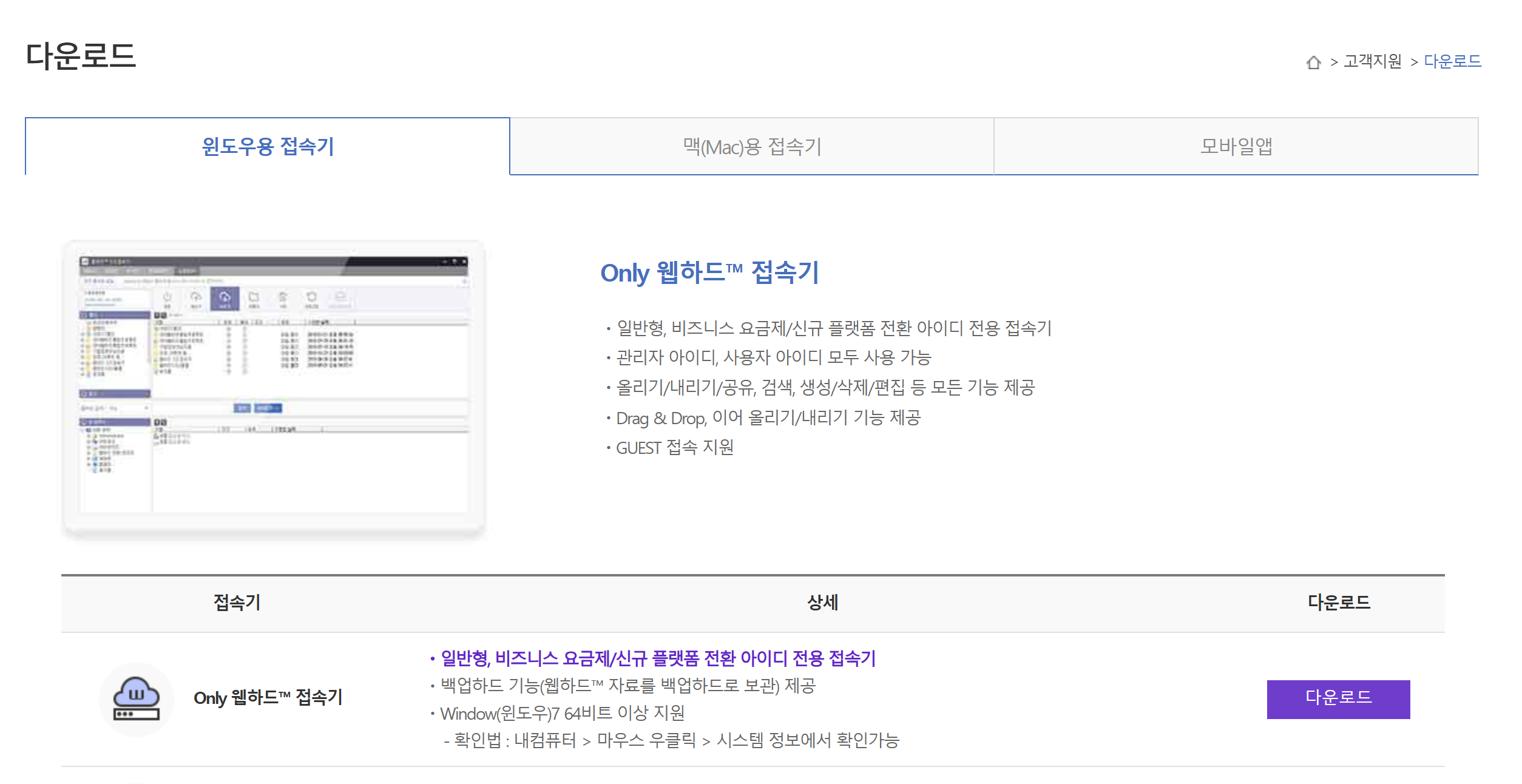Screen dimensions: 1522x784
Task: Click Only 웹하드™ 접속기 name in table row
Action: [x=268, y=698]
